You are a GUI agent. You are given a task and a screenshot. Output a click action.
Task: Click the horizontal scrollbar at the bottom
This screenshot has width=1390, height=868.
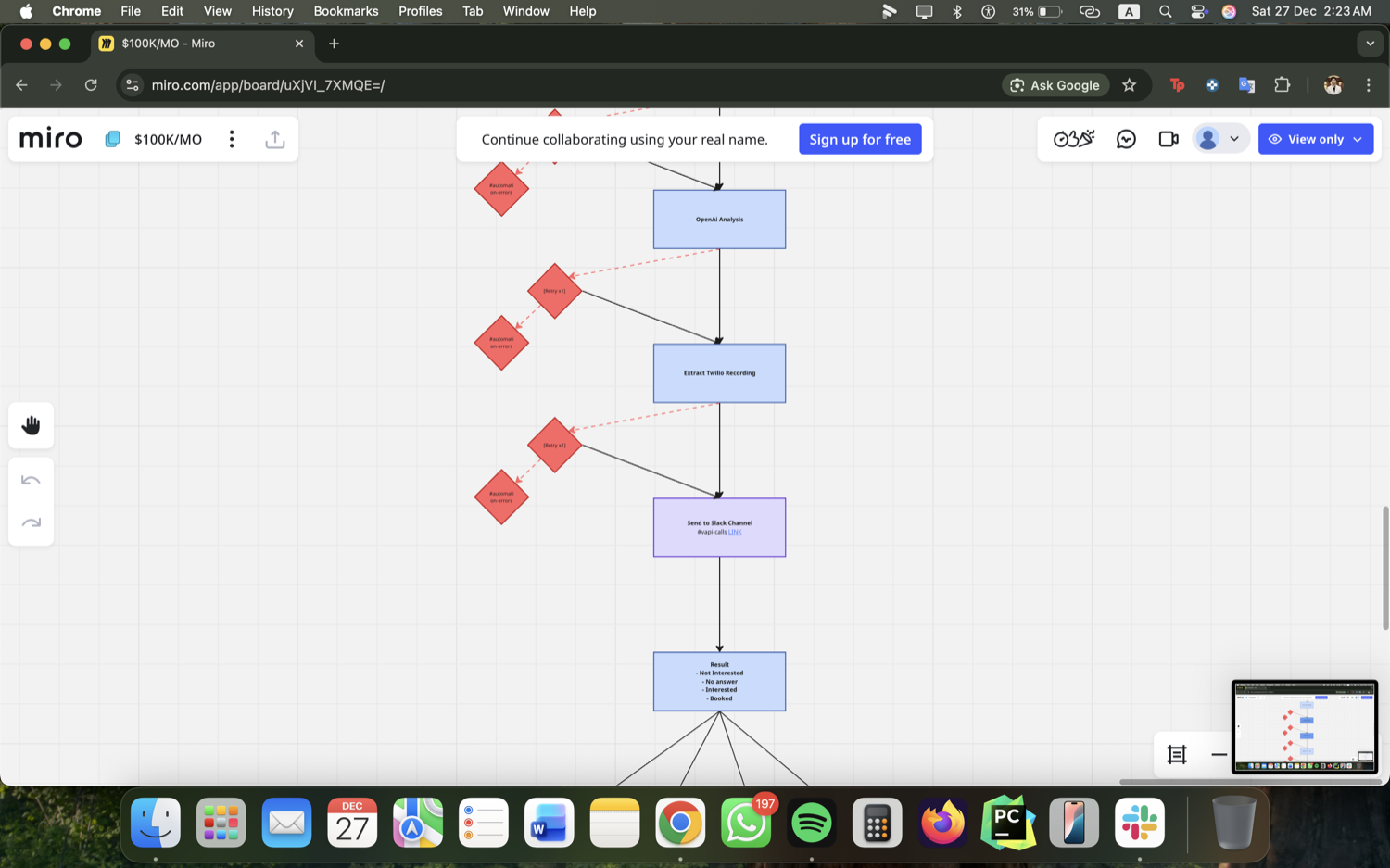(x=1251, y=782)
